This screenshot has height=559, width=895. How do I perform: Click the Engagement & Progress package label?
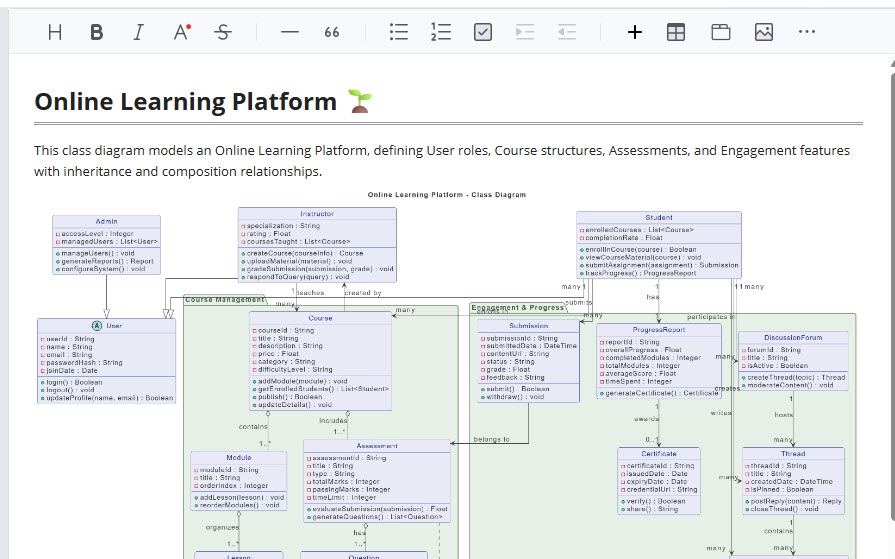[517, 307]
